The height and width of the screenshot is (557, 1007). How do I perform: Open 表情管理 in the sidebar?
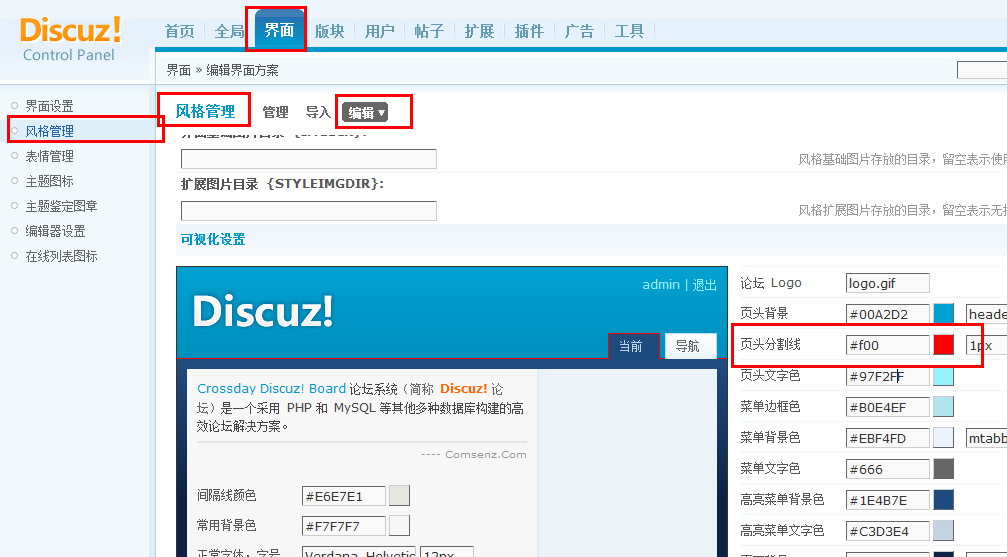click(49, 156)
